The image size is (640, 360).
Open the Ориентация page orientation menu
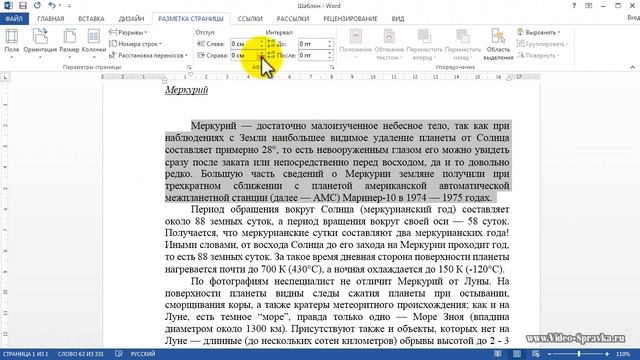(40, 44)
